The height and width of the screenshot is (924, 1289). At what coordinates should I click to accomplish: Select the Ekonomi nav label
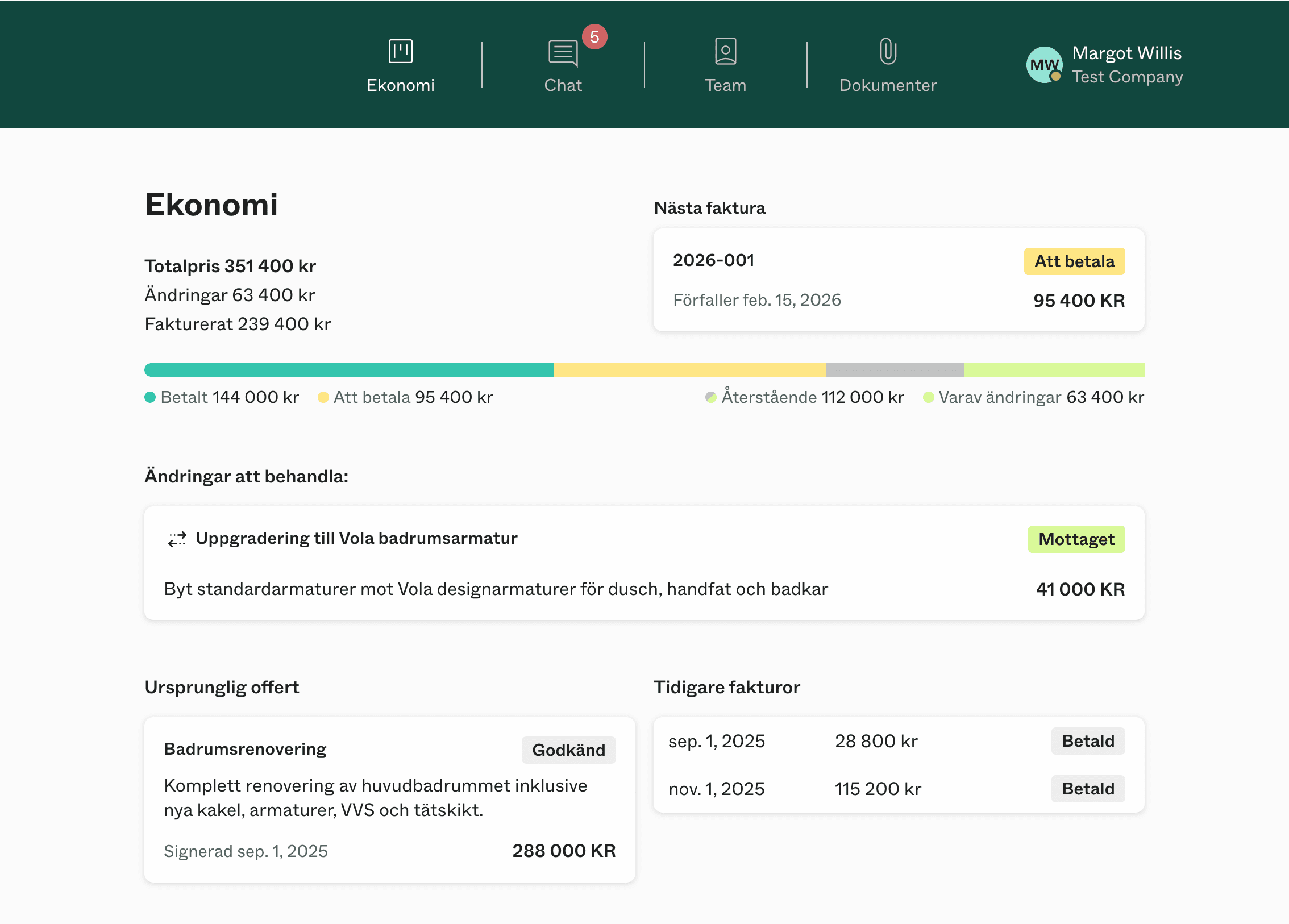tap(400, 85)
